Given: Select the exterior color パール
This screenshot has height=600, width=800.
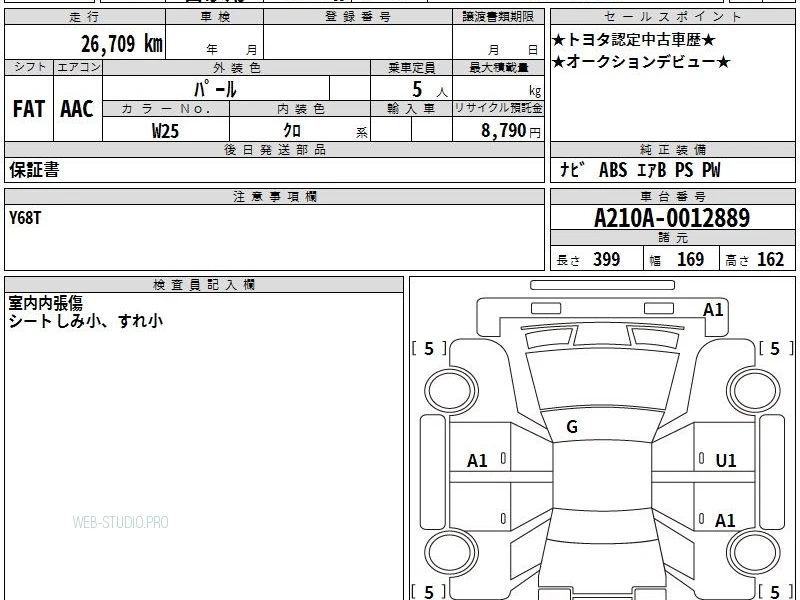Looking at the screenshot, I should [x=215, y=90].
